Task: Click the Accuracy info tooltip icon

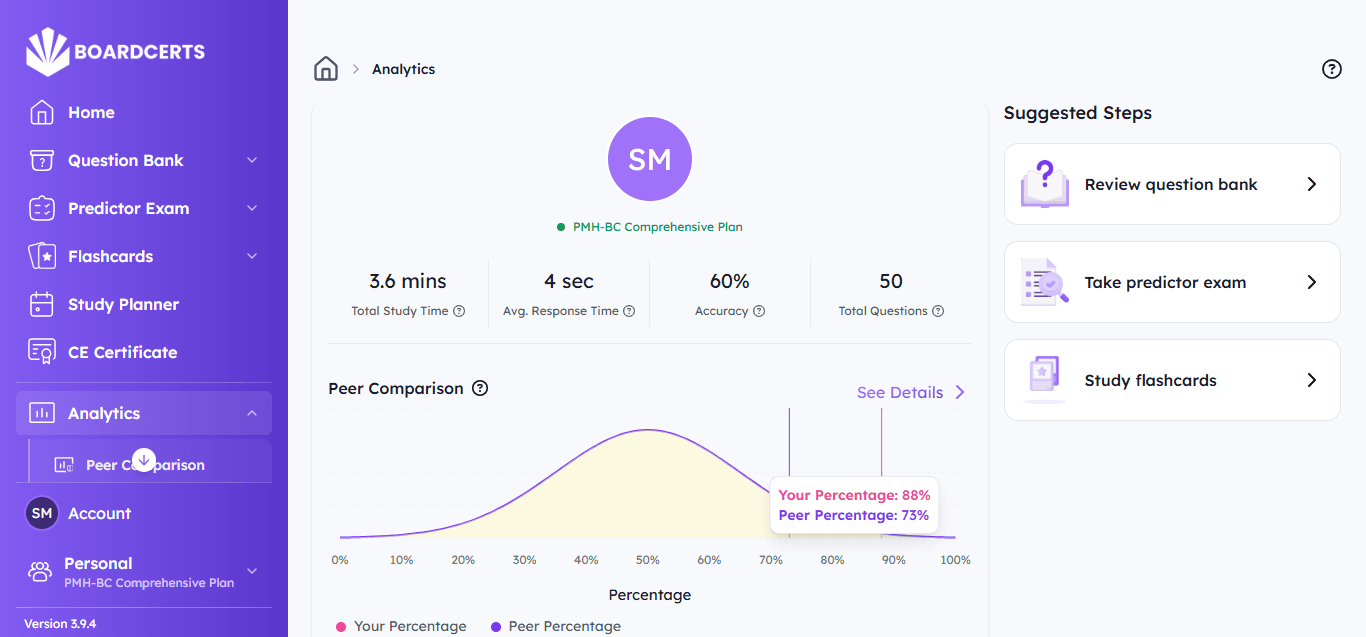Action: [x=761, y=311]
